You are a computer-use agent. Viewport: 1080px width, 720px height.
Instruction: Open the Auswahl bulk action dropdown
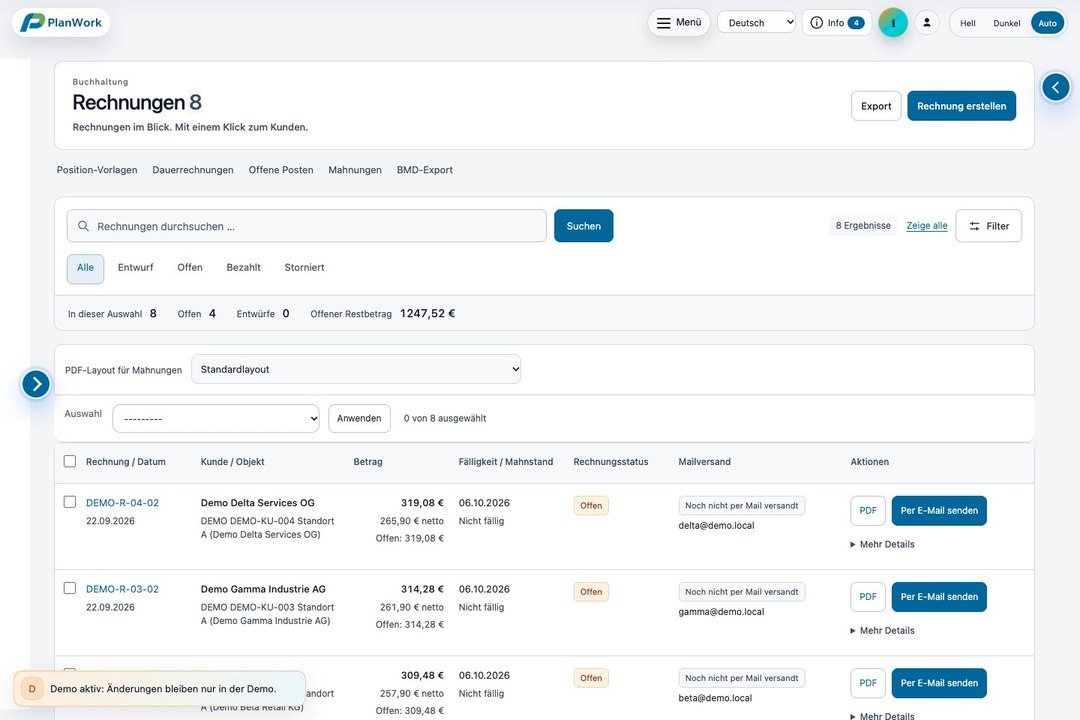(216, 418)
